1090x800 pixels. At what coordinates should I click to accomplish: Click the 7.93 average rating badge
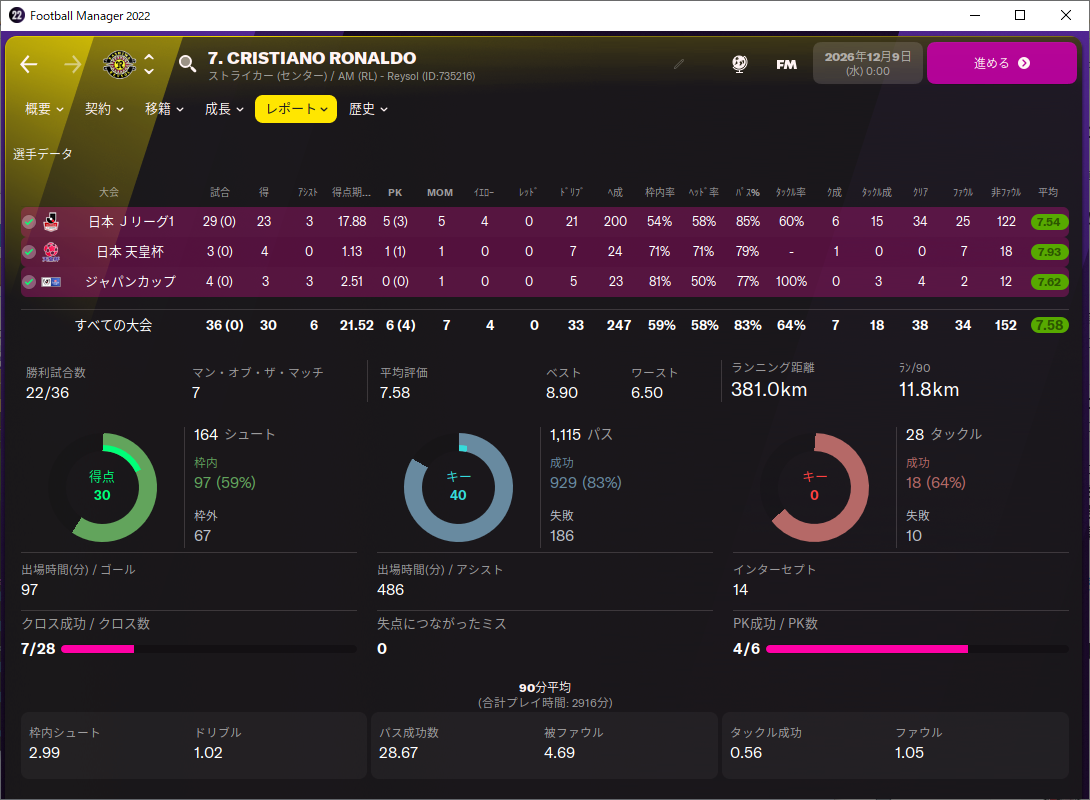1049,252
